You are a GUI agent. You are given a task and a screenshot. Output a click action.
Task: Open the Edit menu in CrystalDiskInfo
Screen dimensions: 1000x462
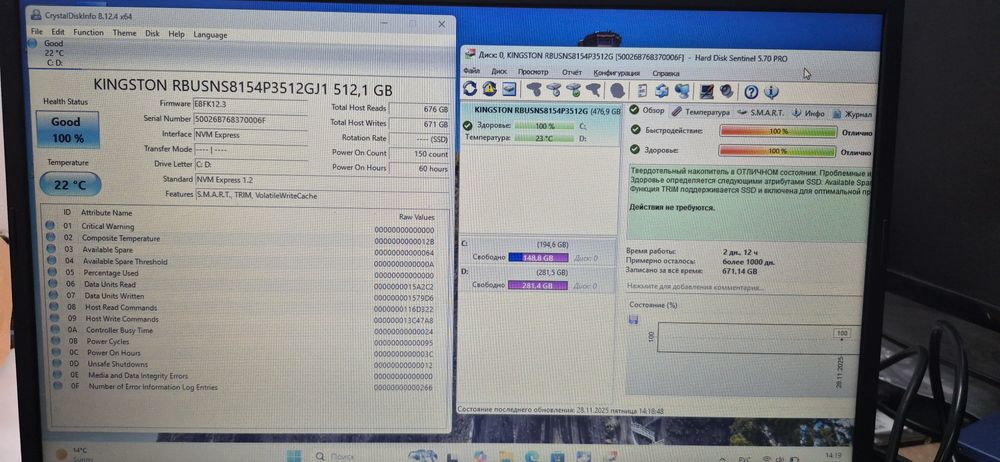point(57,31)
